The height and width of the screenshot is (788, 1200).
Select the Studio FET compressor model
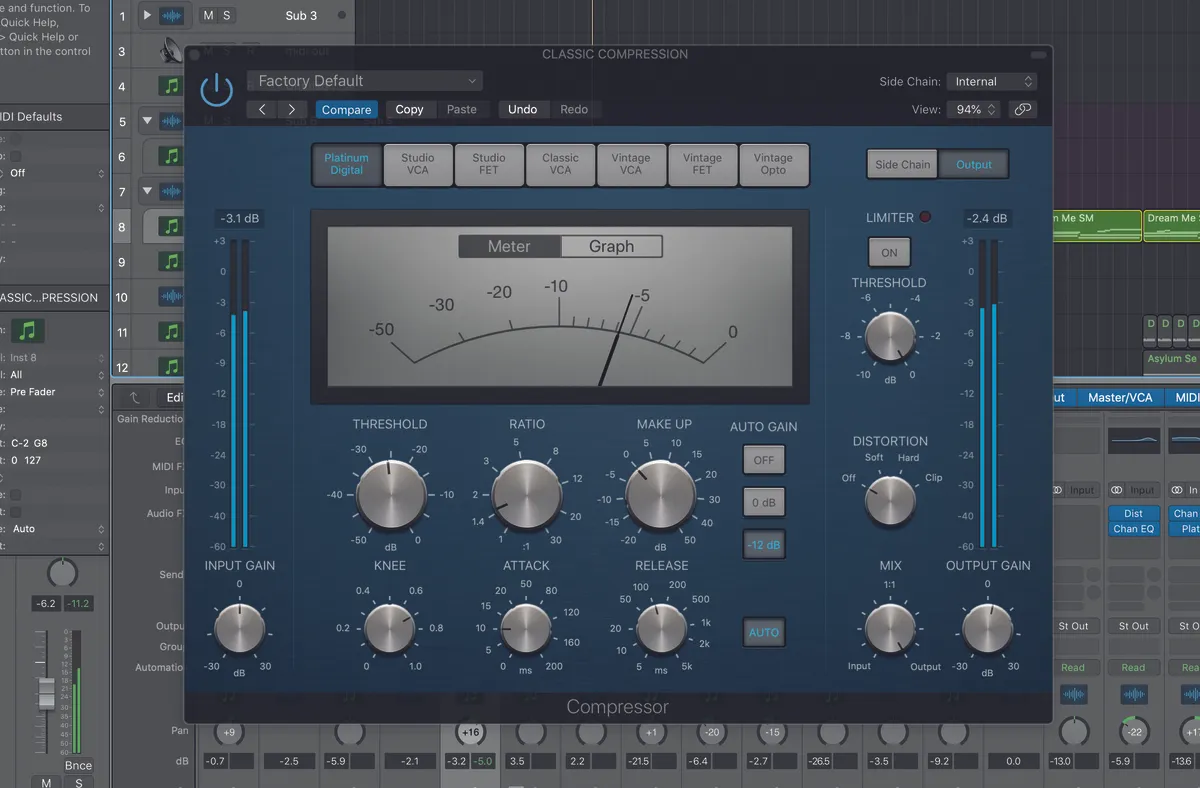(x=489, y=164)
